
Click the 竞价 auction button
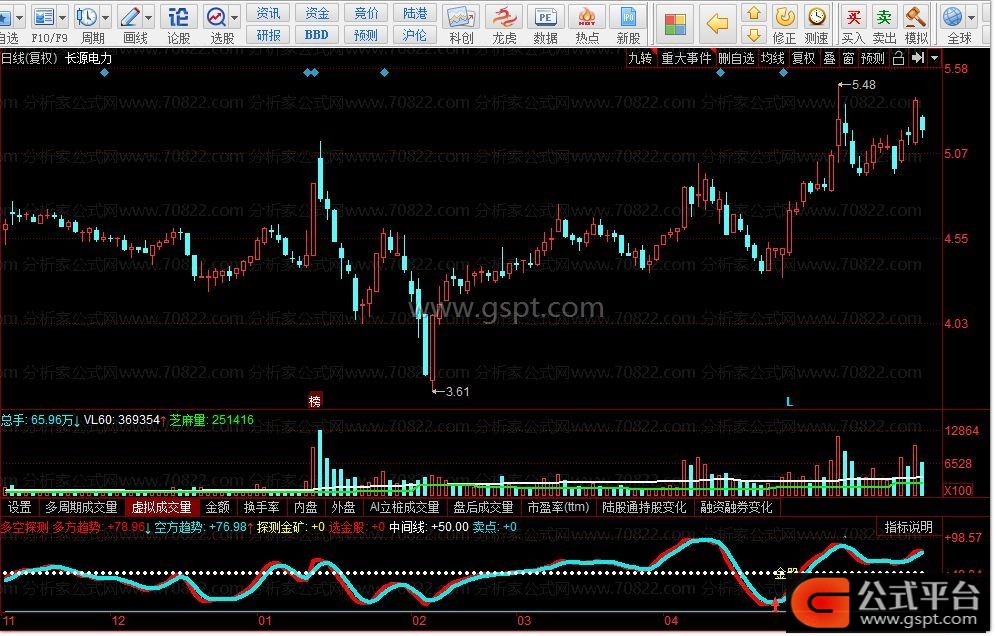(x=366, y=13)
